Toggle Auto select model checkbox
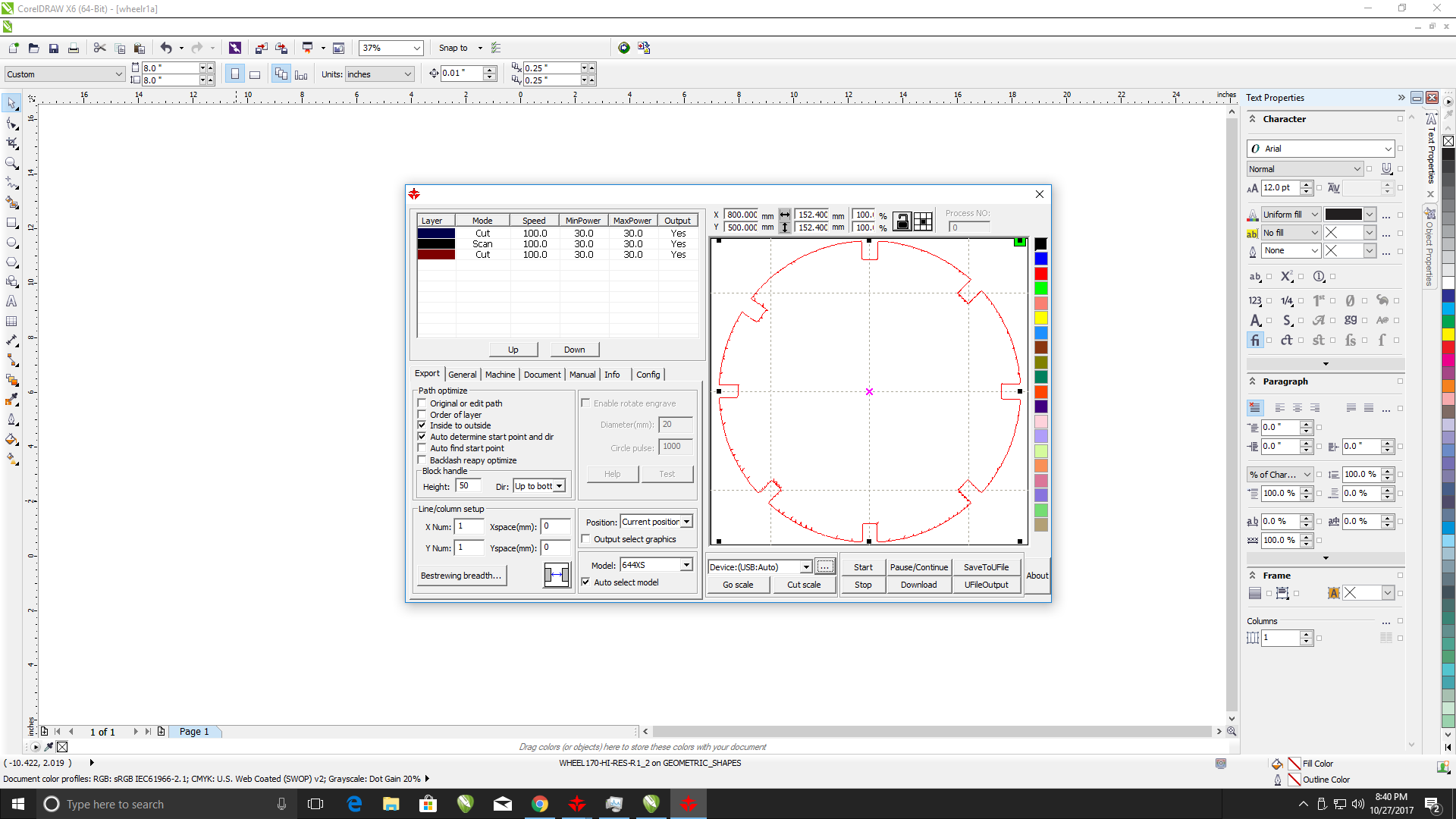Screen dimensions: 1456x819 tap(585, 582)
